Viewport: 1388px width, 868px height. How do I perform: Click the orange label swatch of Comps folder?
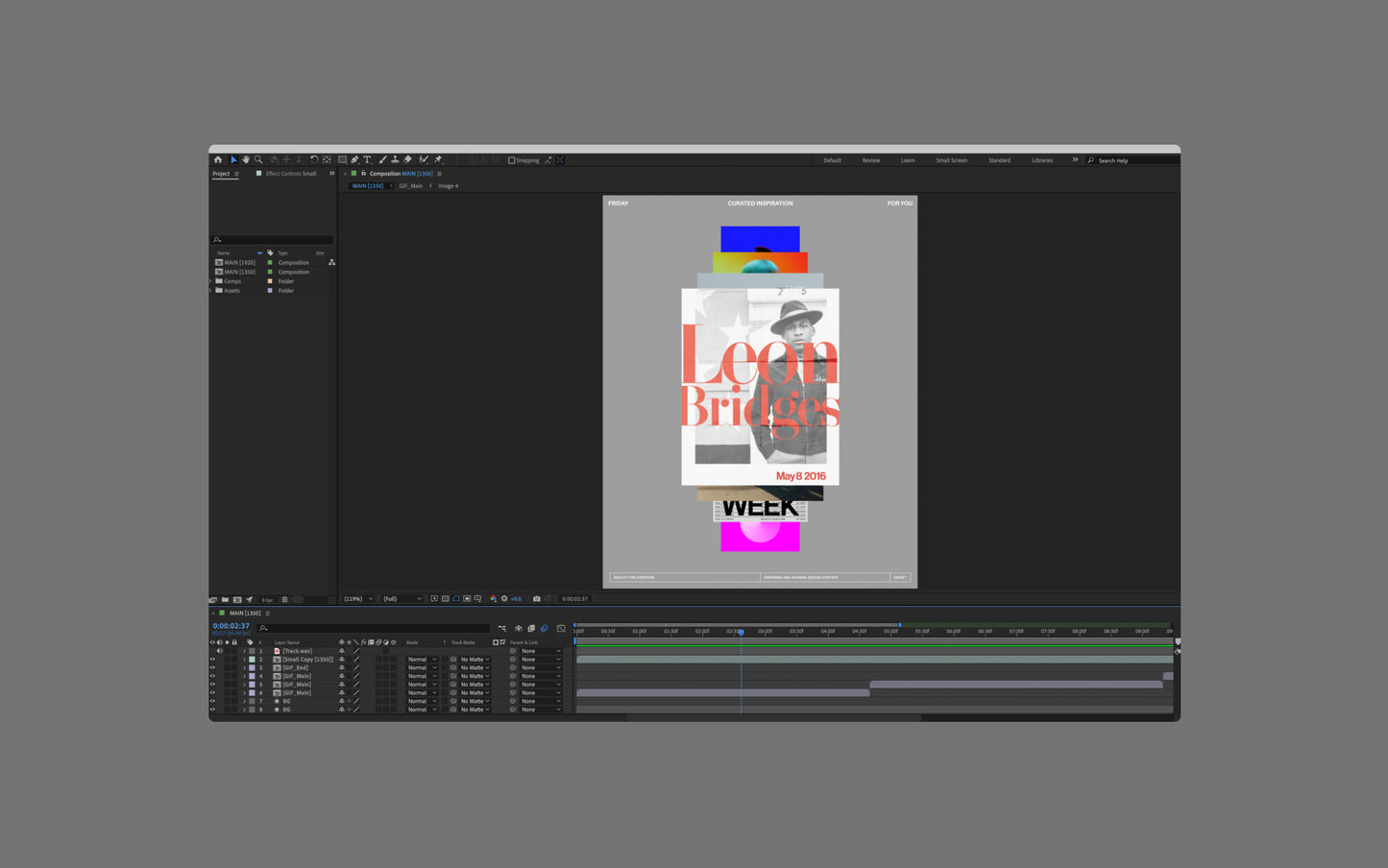[270, 281]
